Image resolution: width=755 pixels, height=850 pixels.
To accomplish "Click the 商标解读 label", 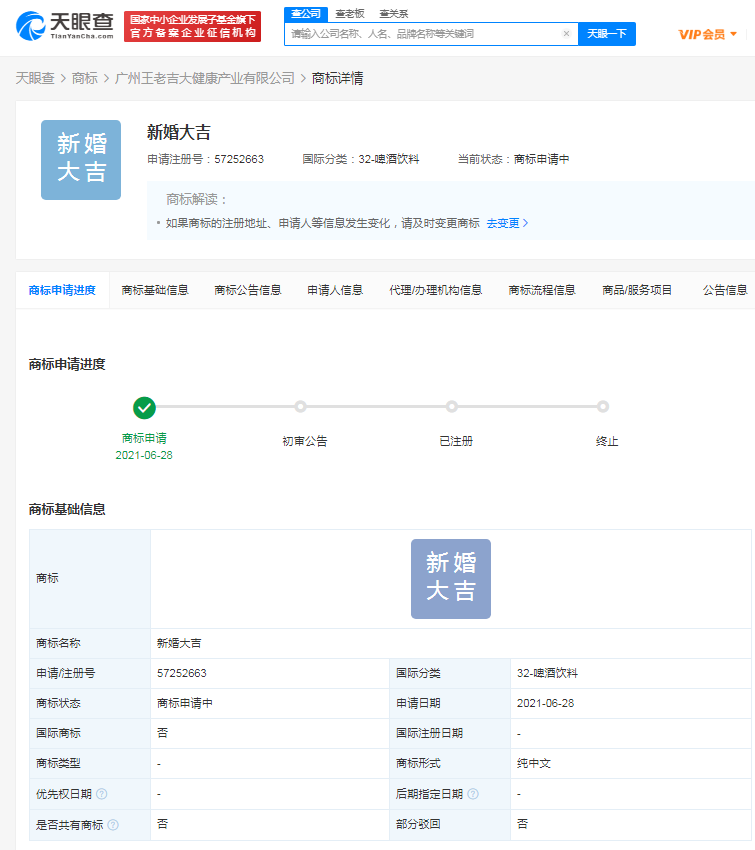I will tap(196, 199).
